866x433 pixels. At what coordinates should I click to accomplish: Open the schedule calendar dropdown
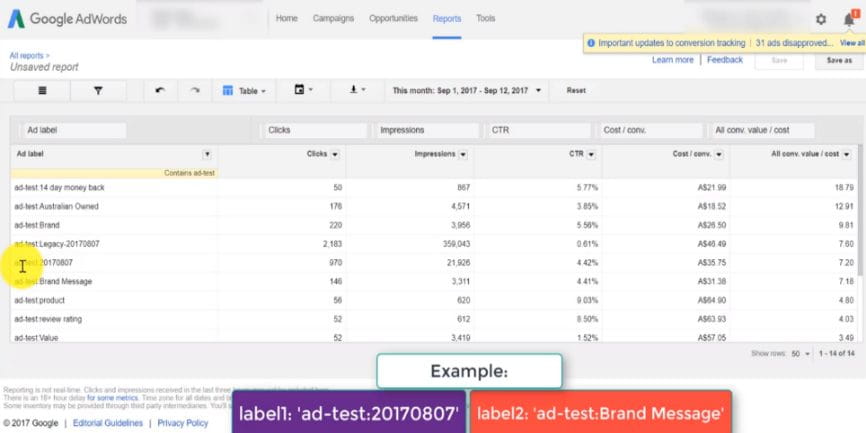pos(303,90)
